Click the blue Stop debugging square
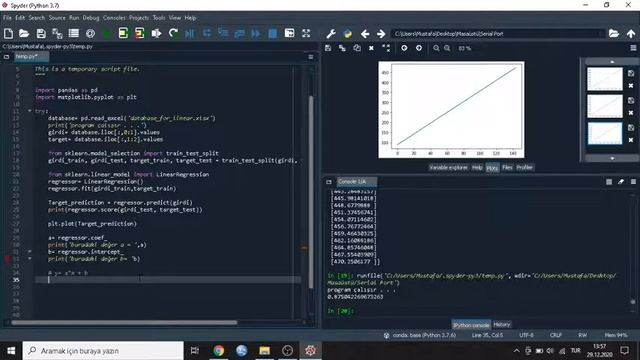 [273, 33]
